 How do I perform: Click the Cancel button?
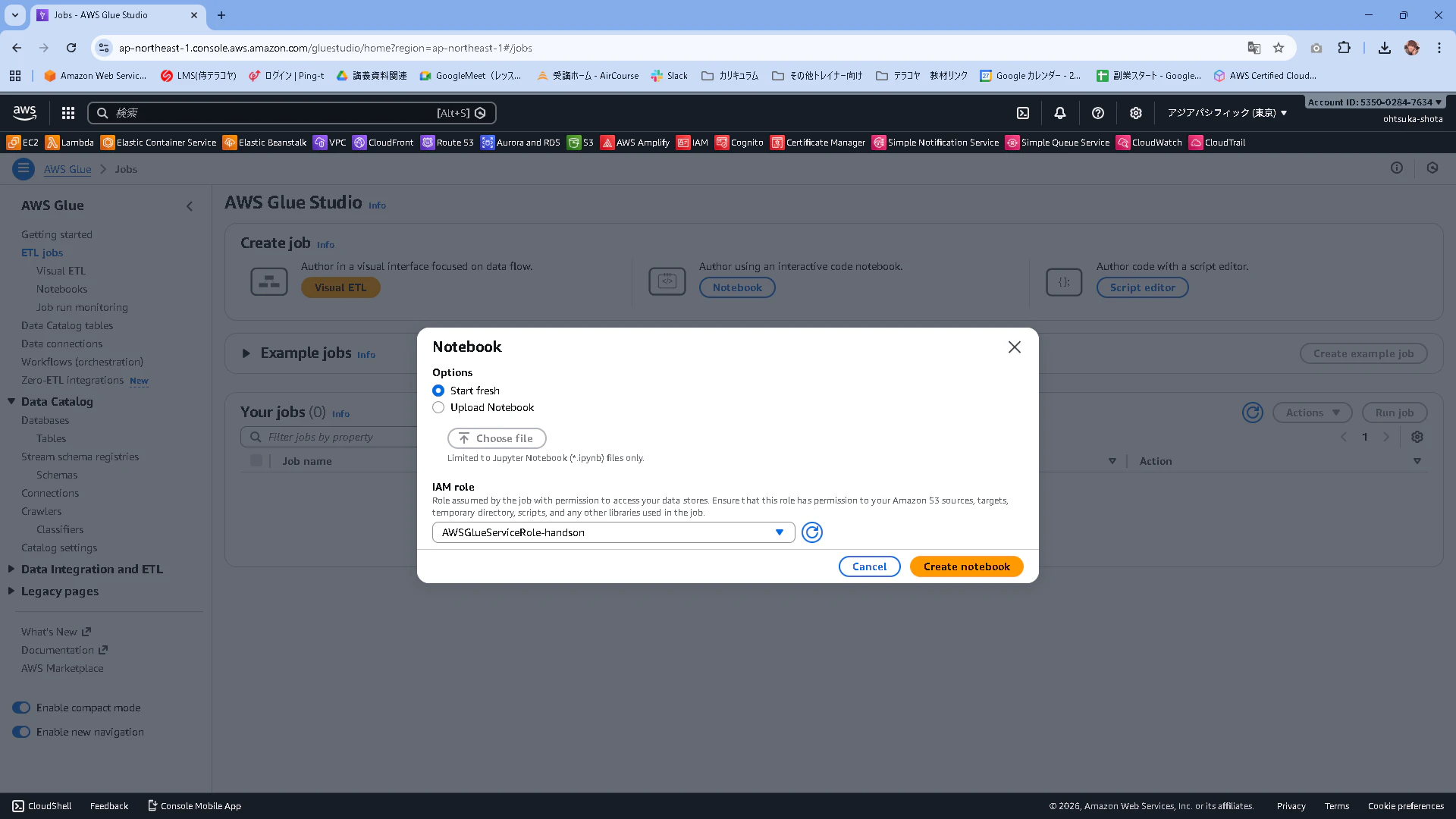(869, 566)
